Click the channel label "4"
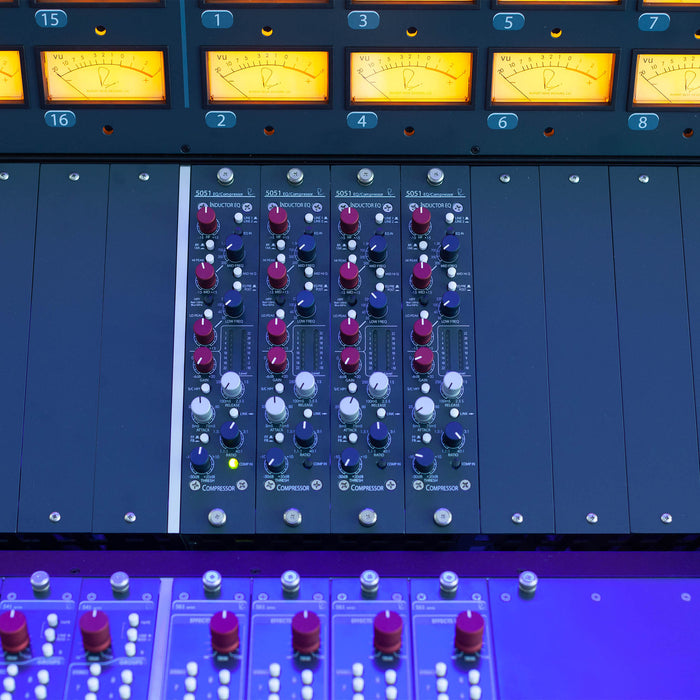Screen dimensions: 700x700 [x=362, y=121]
